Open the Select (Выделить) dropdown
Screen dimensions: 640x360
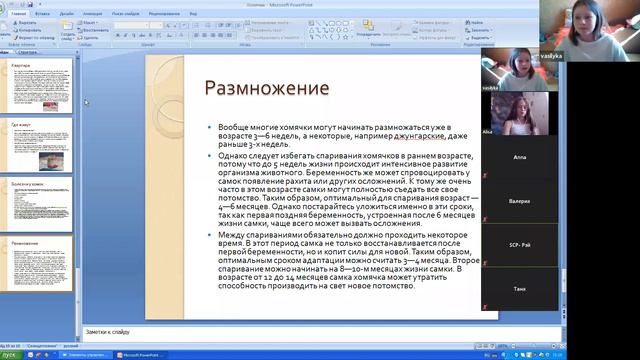(x=479, y=38)
